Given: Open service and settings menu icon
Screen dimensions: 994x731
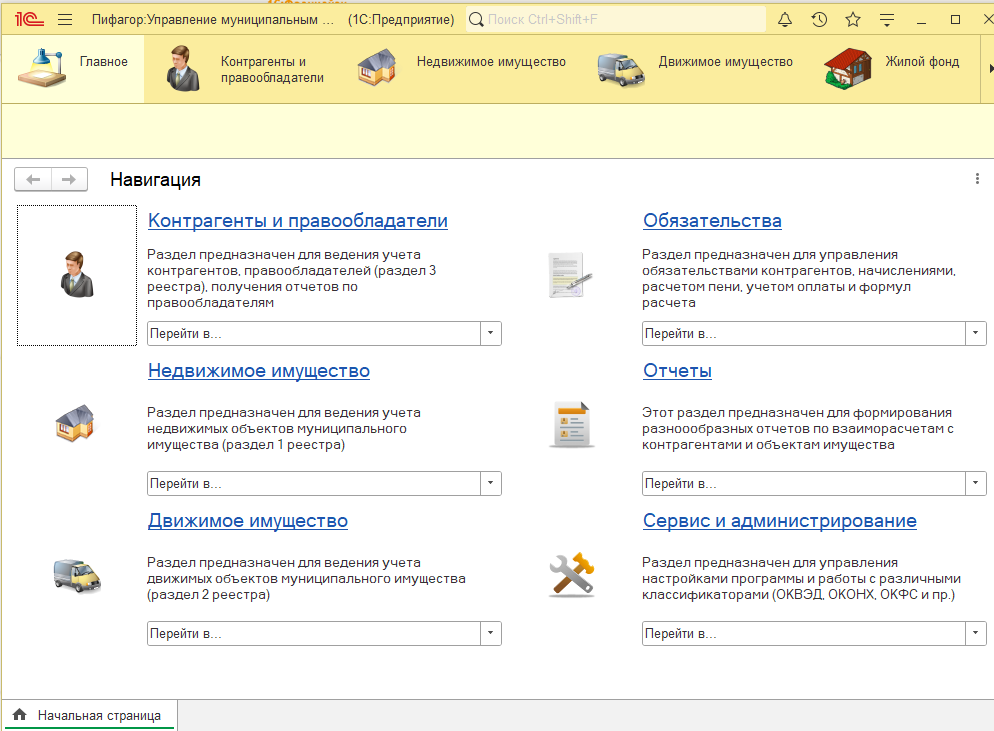Looking at the screenshot, I should point(887,20).
